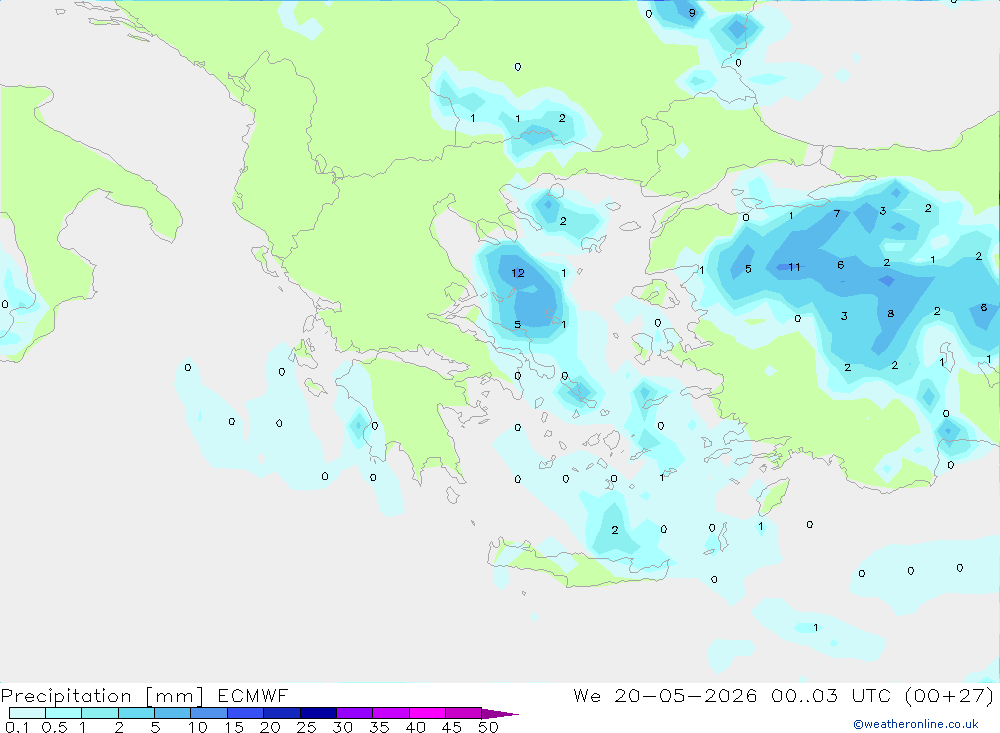Click legend tick label '35'
The image size is (1000, 733).
[x=379, y=727]
